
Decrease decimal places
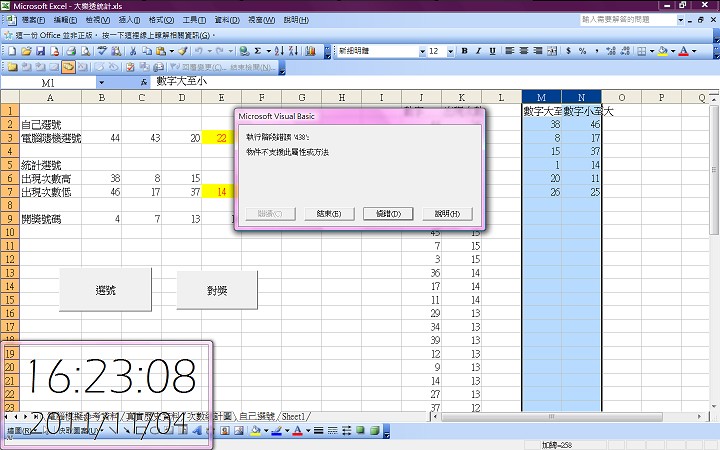click(x=625, y=51)
